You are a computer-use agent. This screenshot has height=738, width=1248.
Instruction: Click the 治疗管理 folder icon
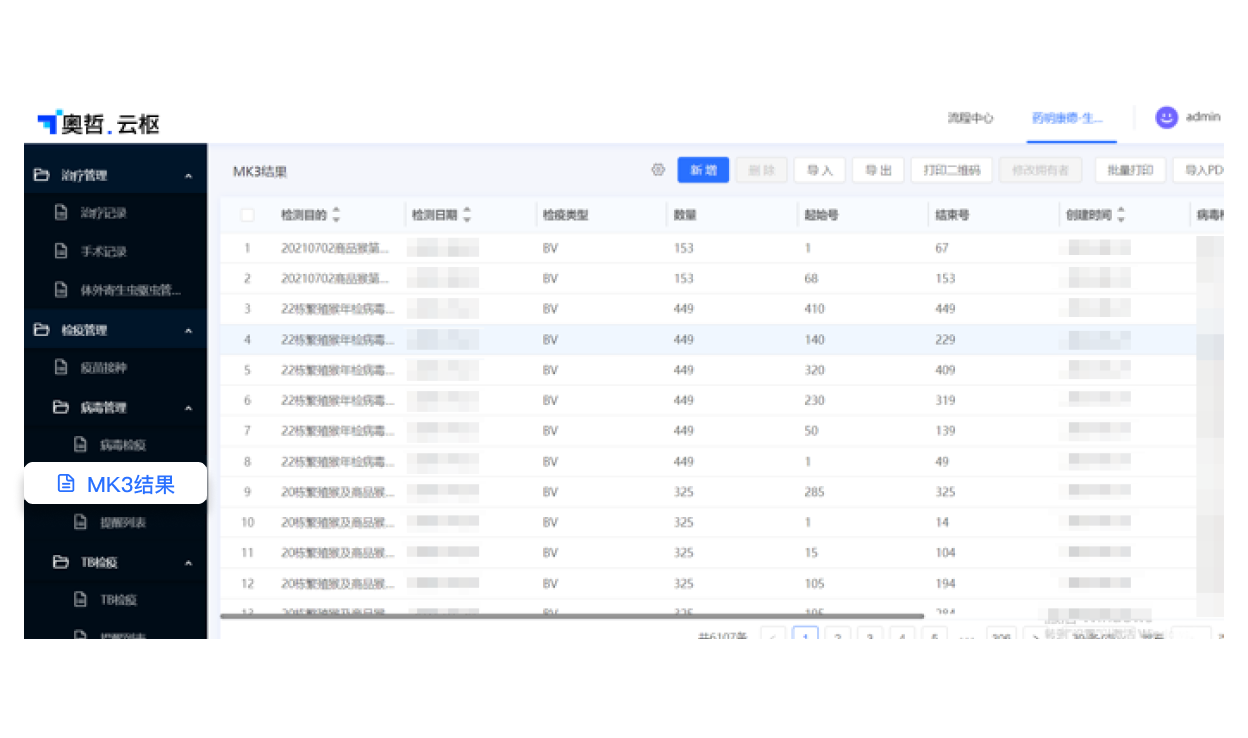click(41, 175)
